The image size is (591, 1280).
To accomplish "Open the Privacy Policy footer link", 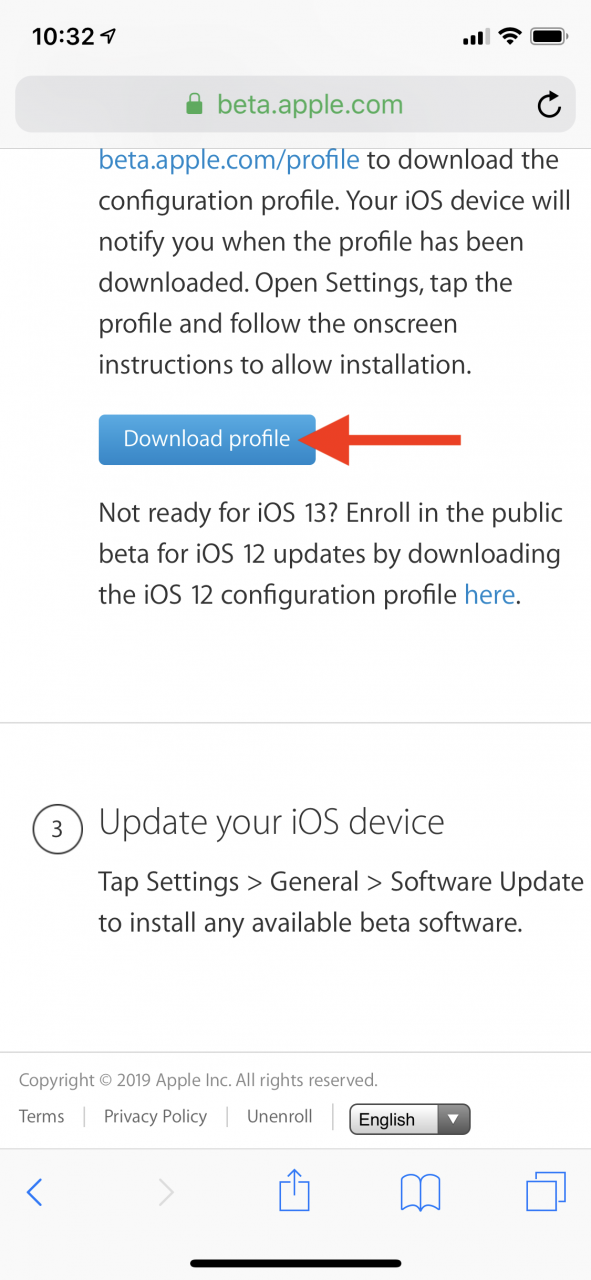I will tap(155, 1117).
